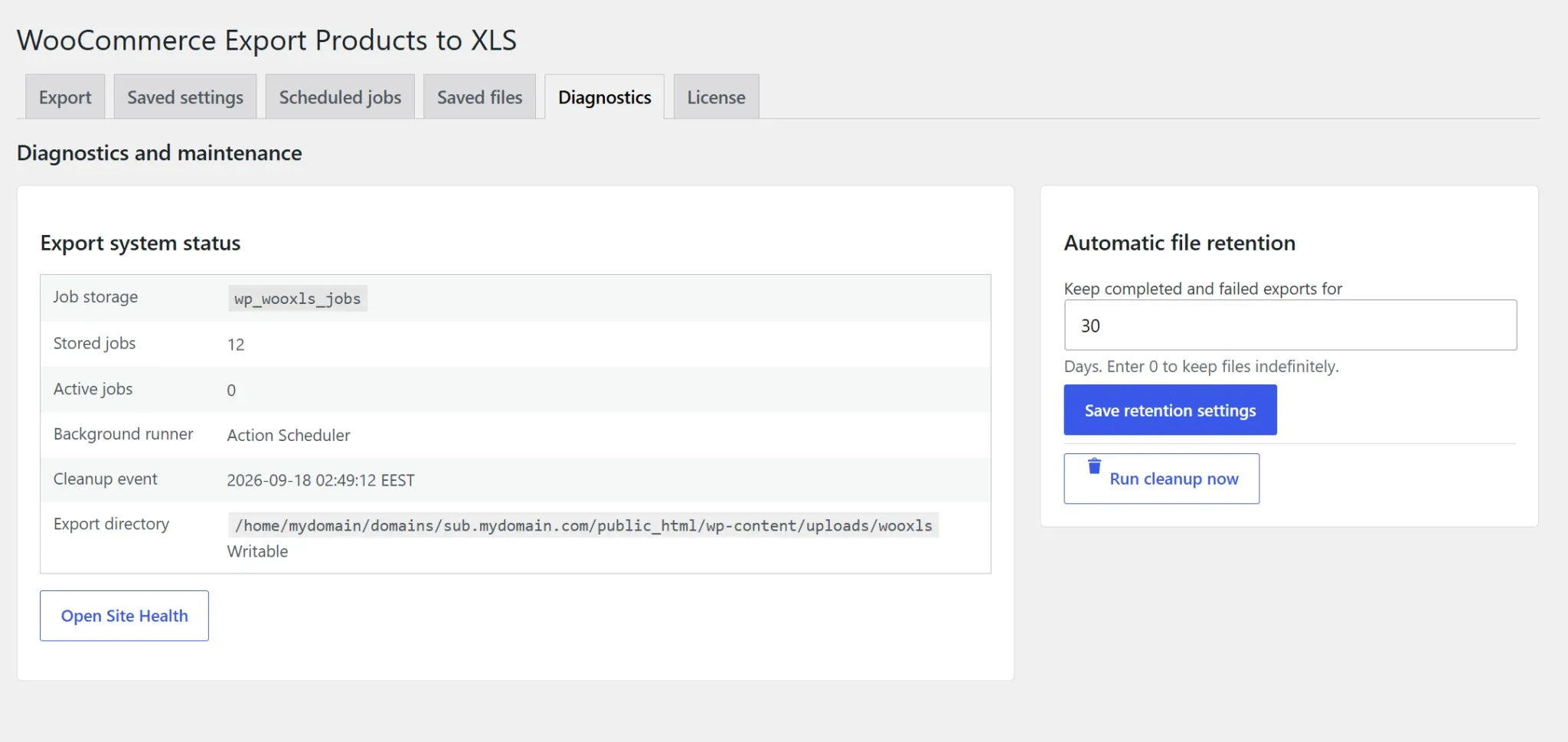The height and width of the screenshot is (742, 1568).
Task: Click the Cleanup event timestamp value
Action: click(321, 480)
